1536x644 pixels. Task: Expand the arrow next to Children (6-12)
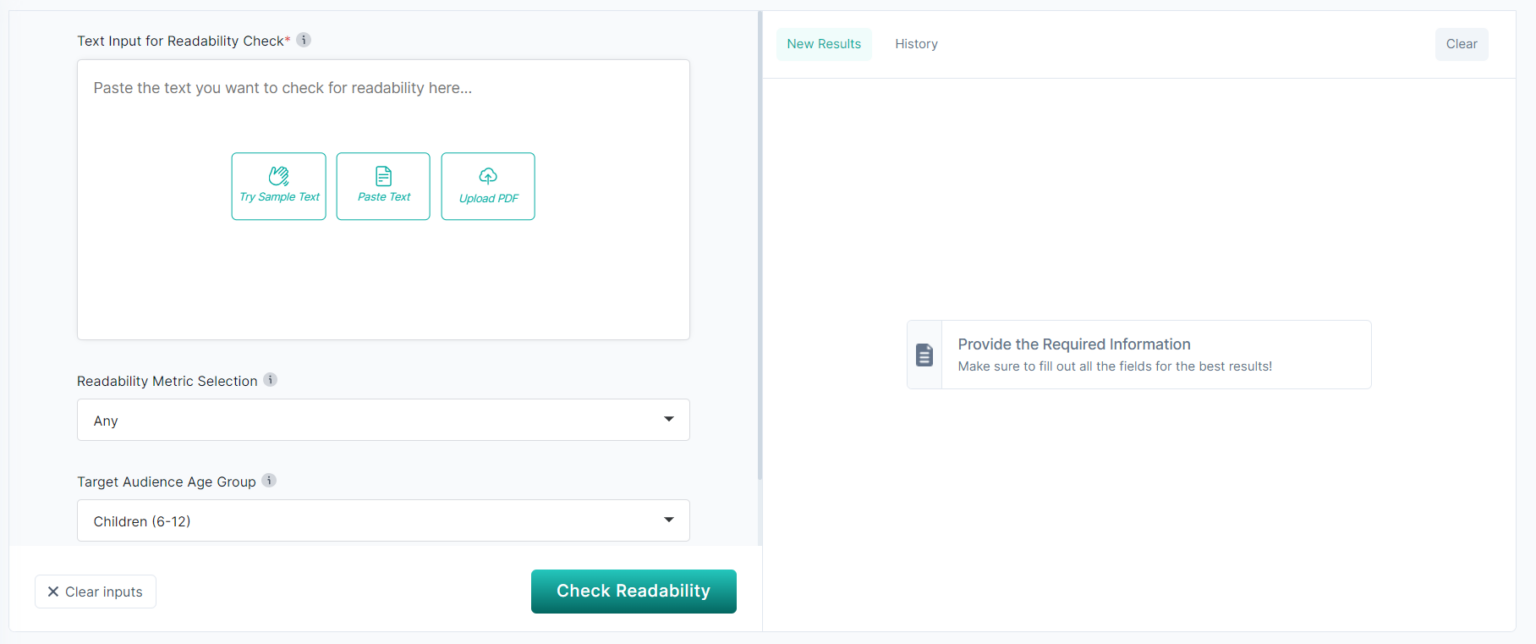(x=669, y=520)
